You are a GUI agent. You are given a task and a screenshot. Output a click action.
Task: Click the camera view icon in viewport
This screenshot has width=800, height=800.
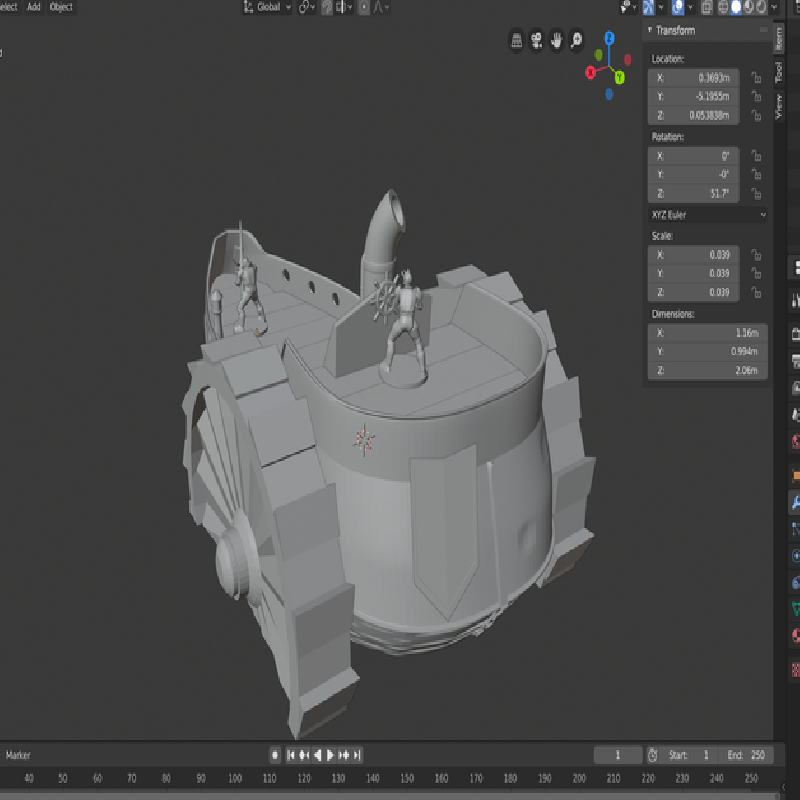[x=537, y=41]
